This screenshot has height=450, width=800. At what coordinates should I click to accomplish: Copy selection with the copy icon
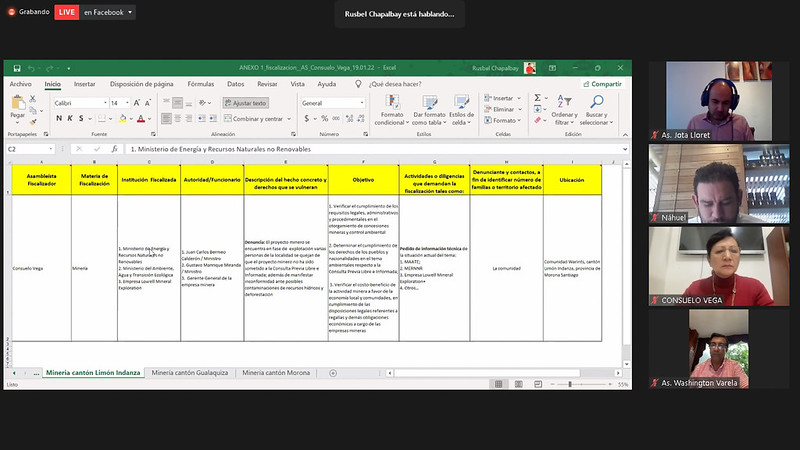coord(33,110)
